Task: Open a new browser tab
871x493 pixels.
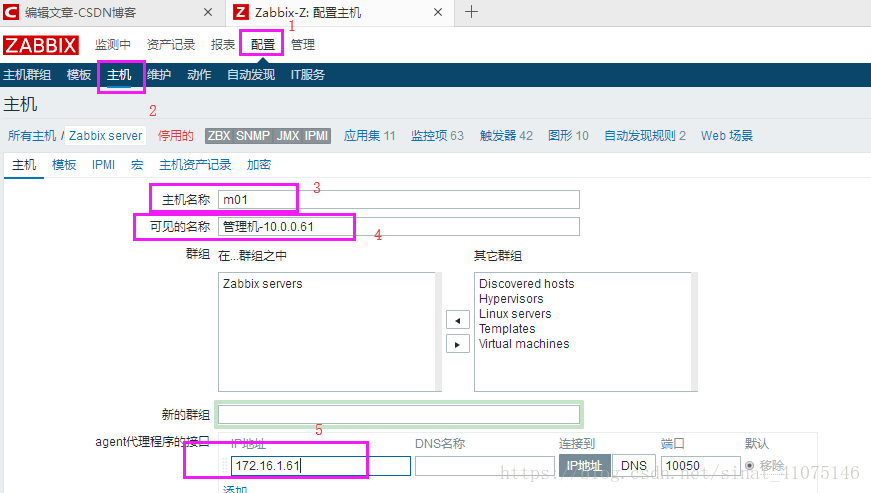Action: pyautogui.click(x=471, y=12)
